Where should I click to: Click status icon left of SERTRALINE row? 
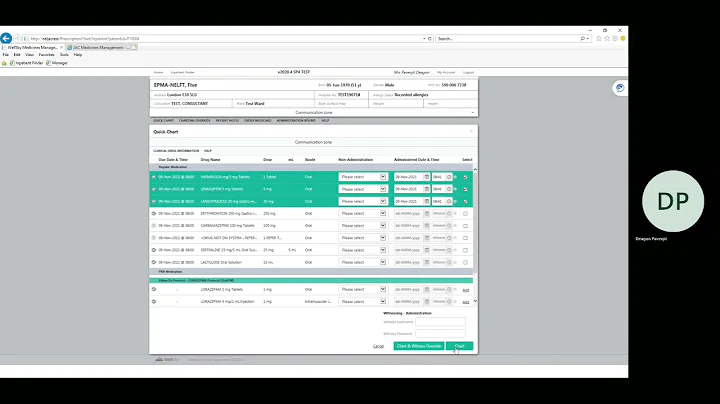point(154,250)
